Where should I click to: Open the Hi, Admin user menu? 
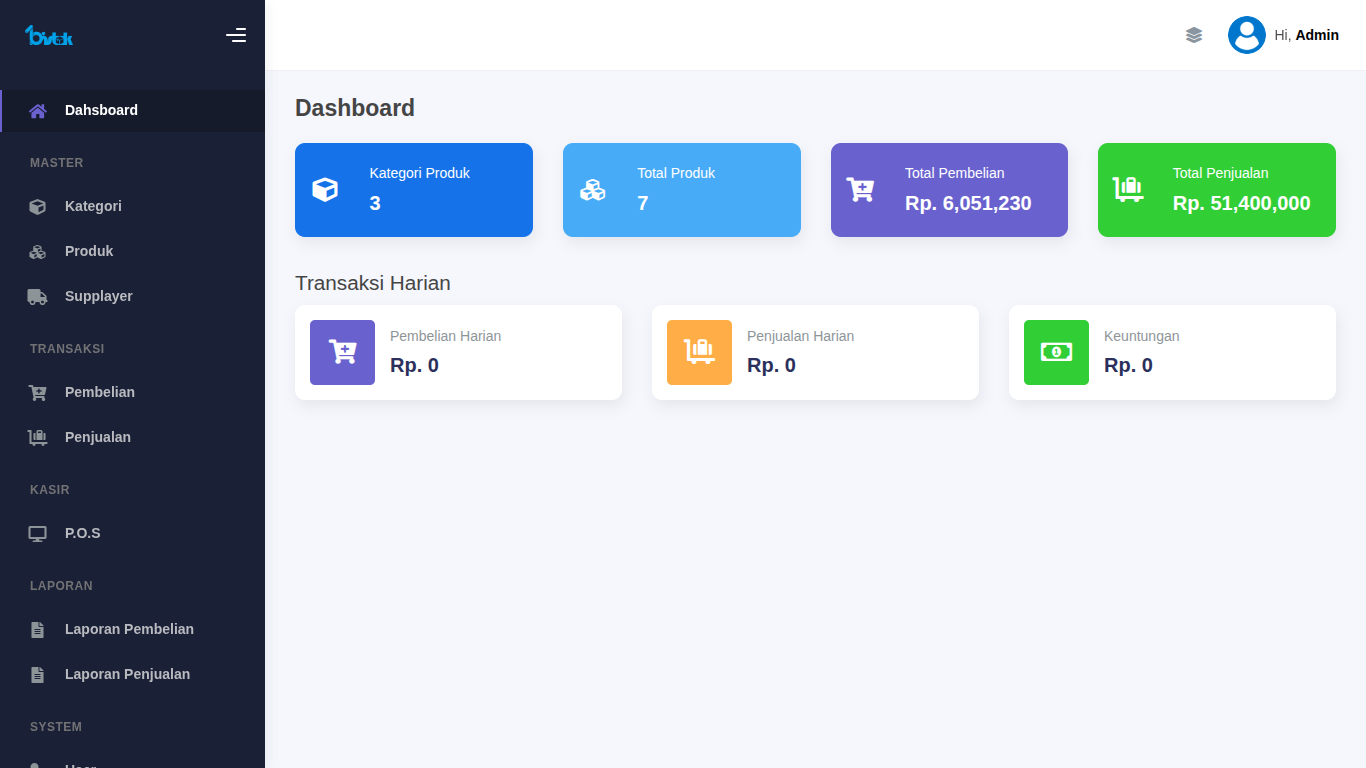pyautogui.click(x=1306, y=35)
